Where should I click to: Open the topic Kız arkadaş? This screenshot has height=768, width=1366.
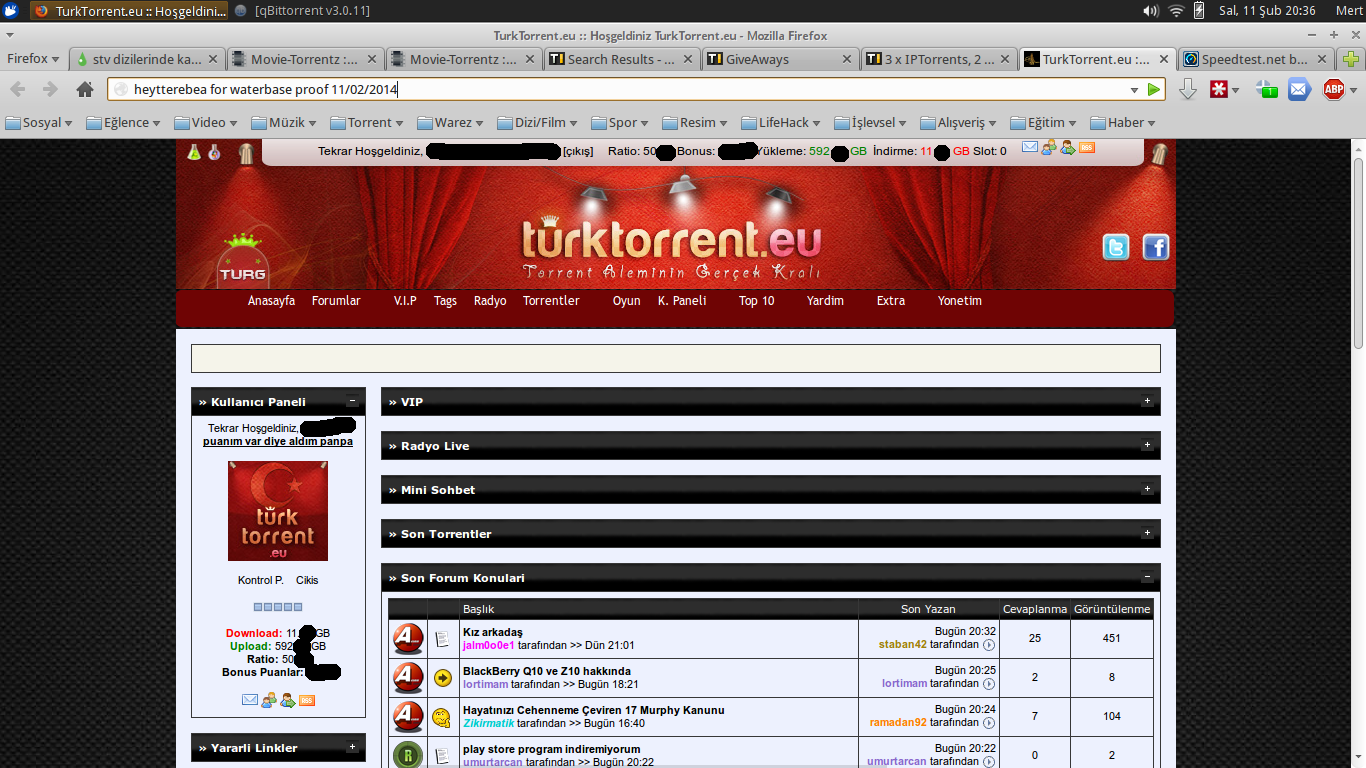coord(493,632)
